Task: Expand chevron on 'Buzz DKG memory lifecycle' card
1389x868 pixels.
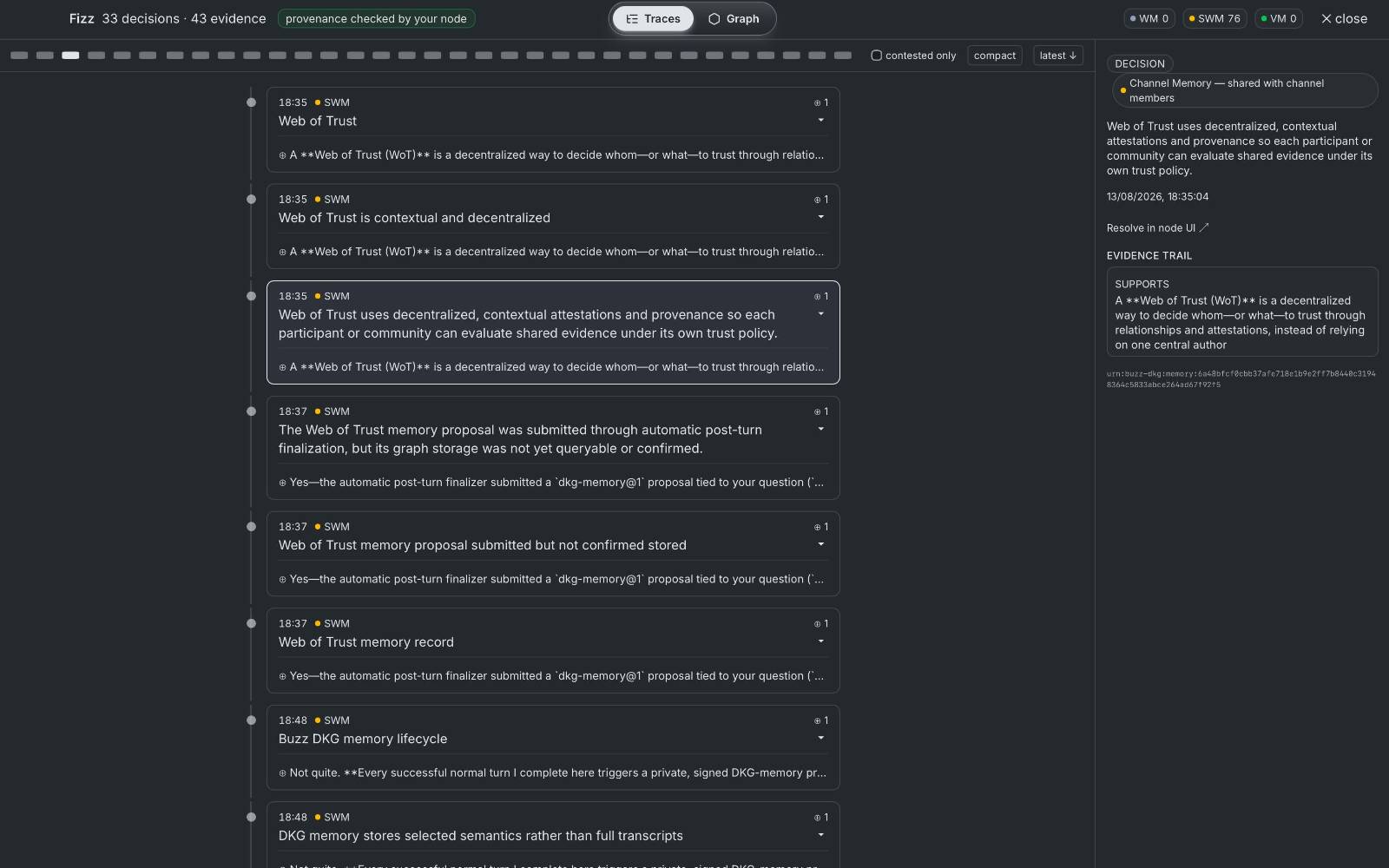Action: 821,739
